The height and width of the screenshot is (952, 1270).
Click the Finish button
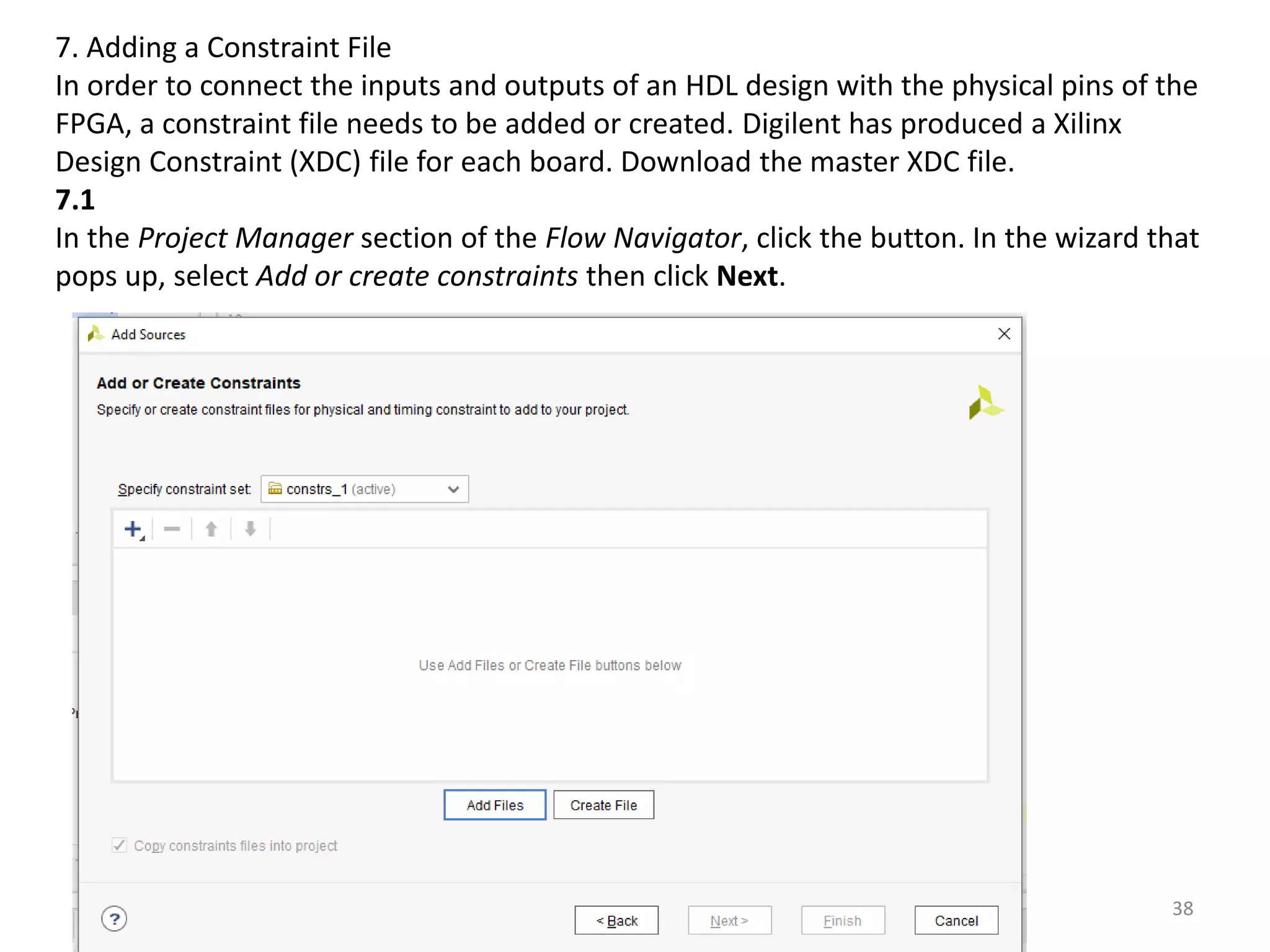(843, 920)
